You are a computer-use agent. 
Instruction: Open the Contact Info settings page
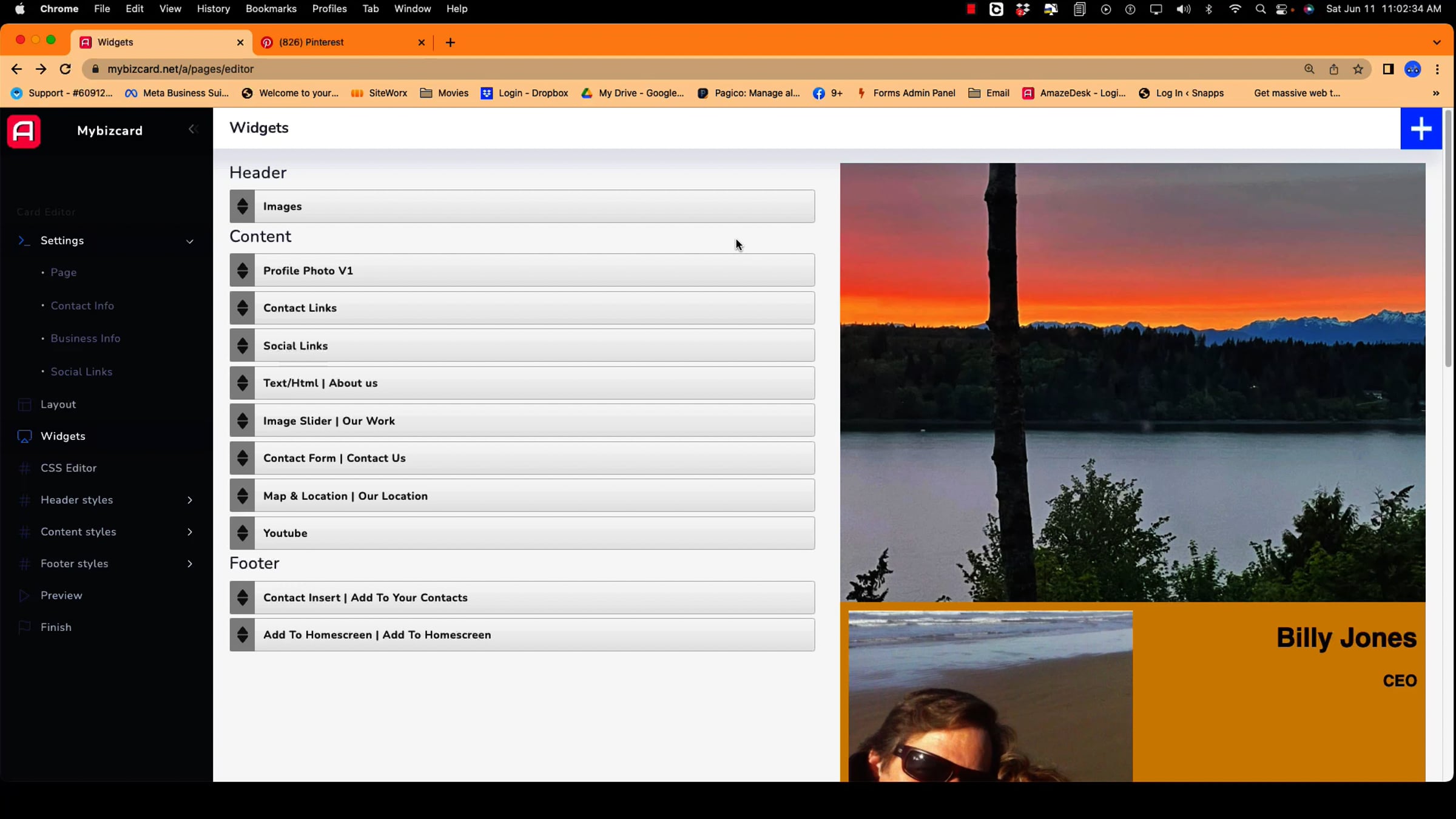tap(82, 306)
